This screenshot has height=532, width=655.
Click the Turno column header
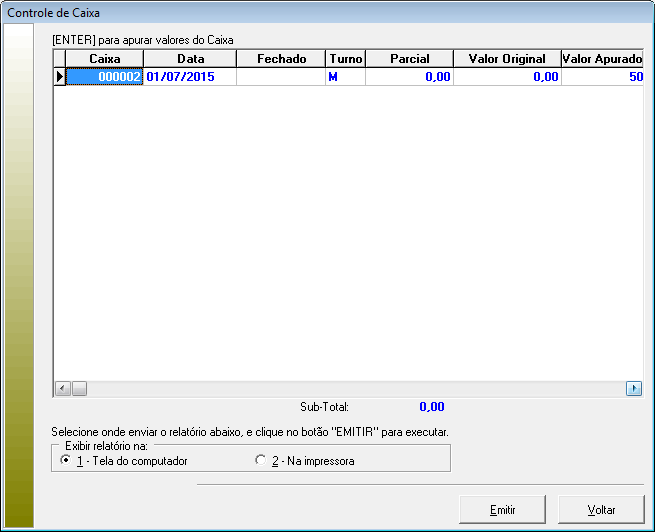click(x=346, y=59)
